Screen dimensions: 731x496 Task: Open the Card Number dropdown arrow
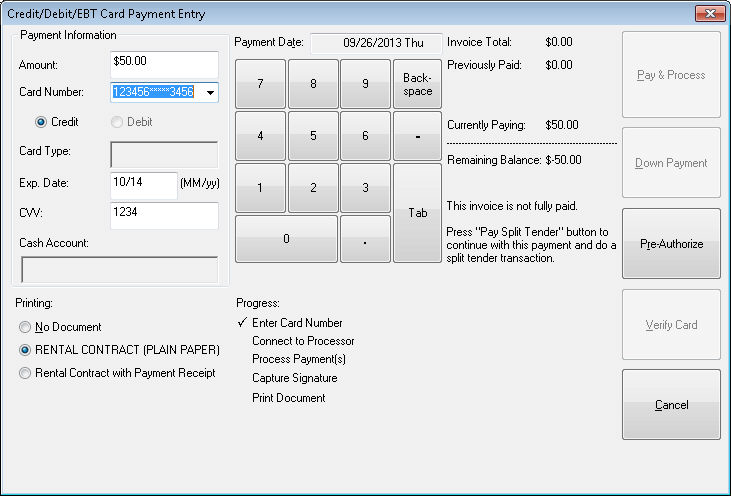[x=210, y=93]
